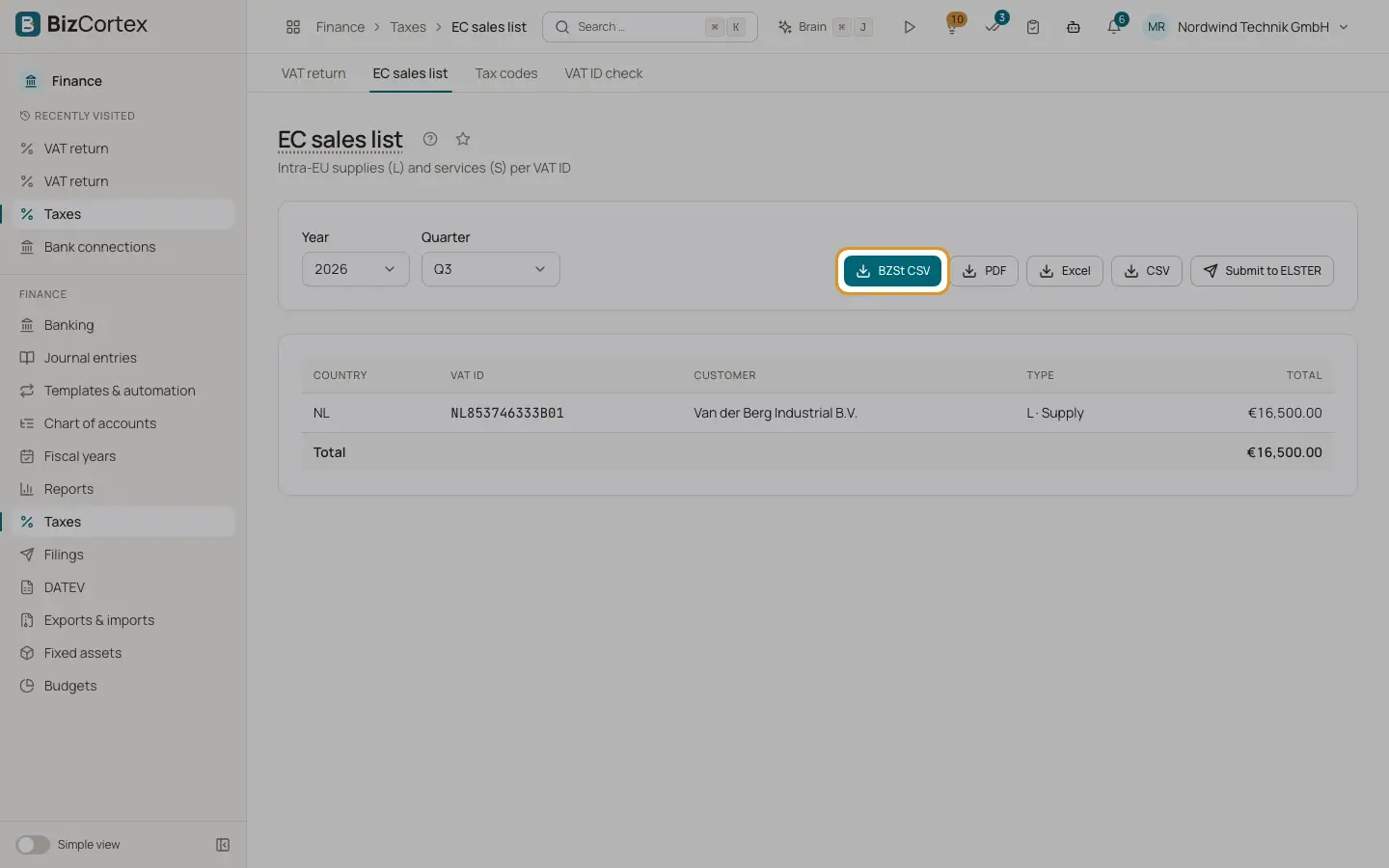Expand Nordwind Technik GmbH company menu
This screenshot has height=868, width=1389.
point(1263,27)
